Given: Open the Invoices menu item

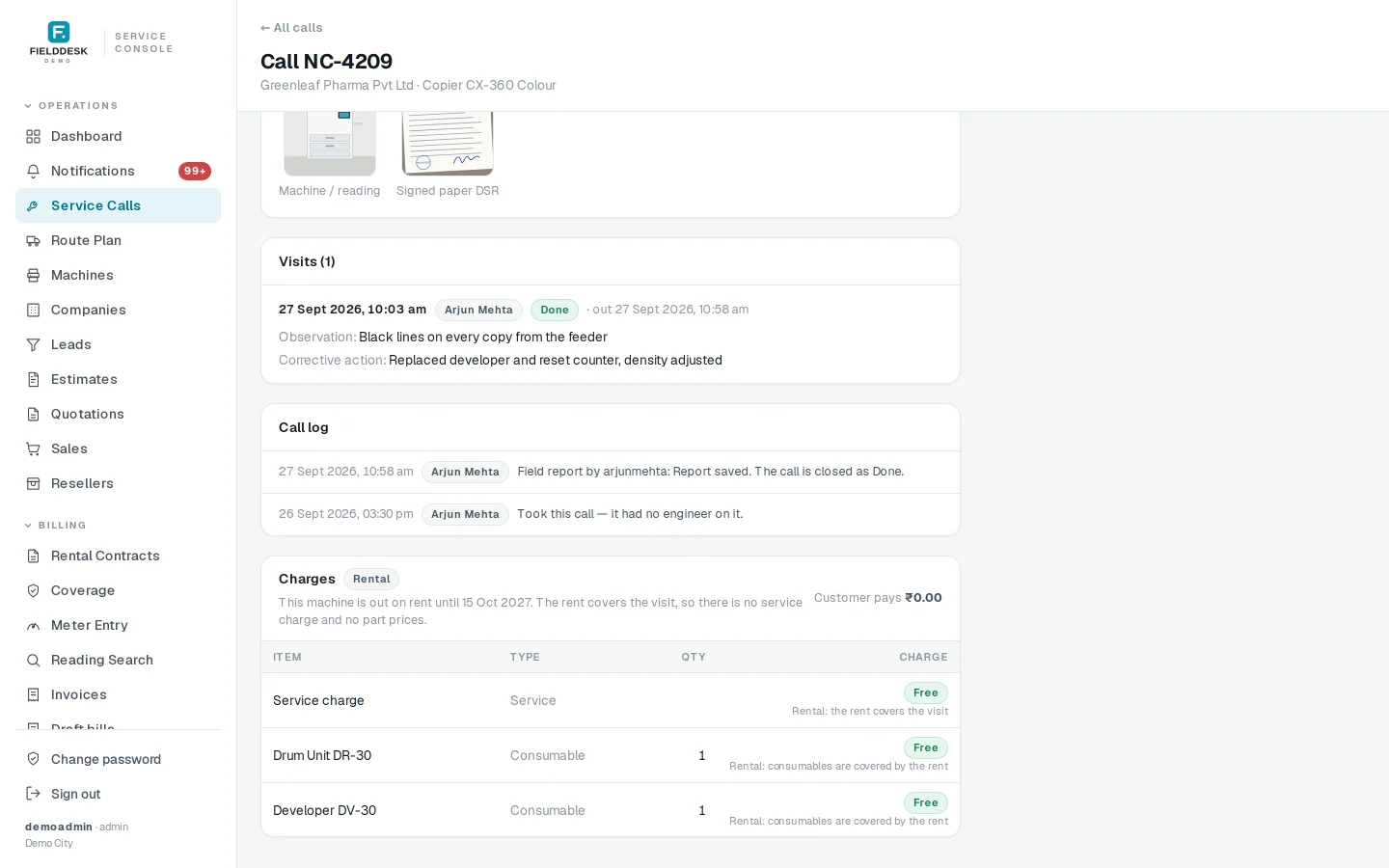Looking at the screenshot, I should [118, 694].
